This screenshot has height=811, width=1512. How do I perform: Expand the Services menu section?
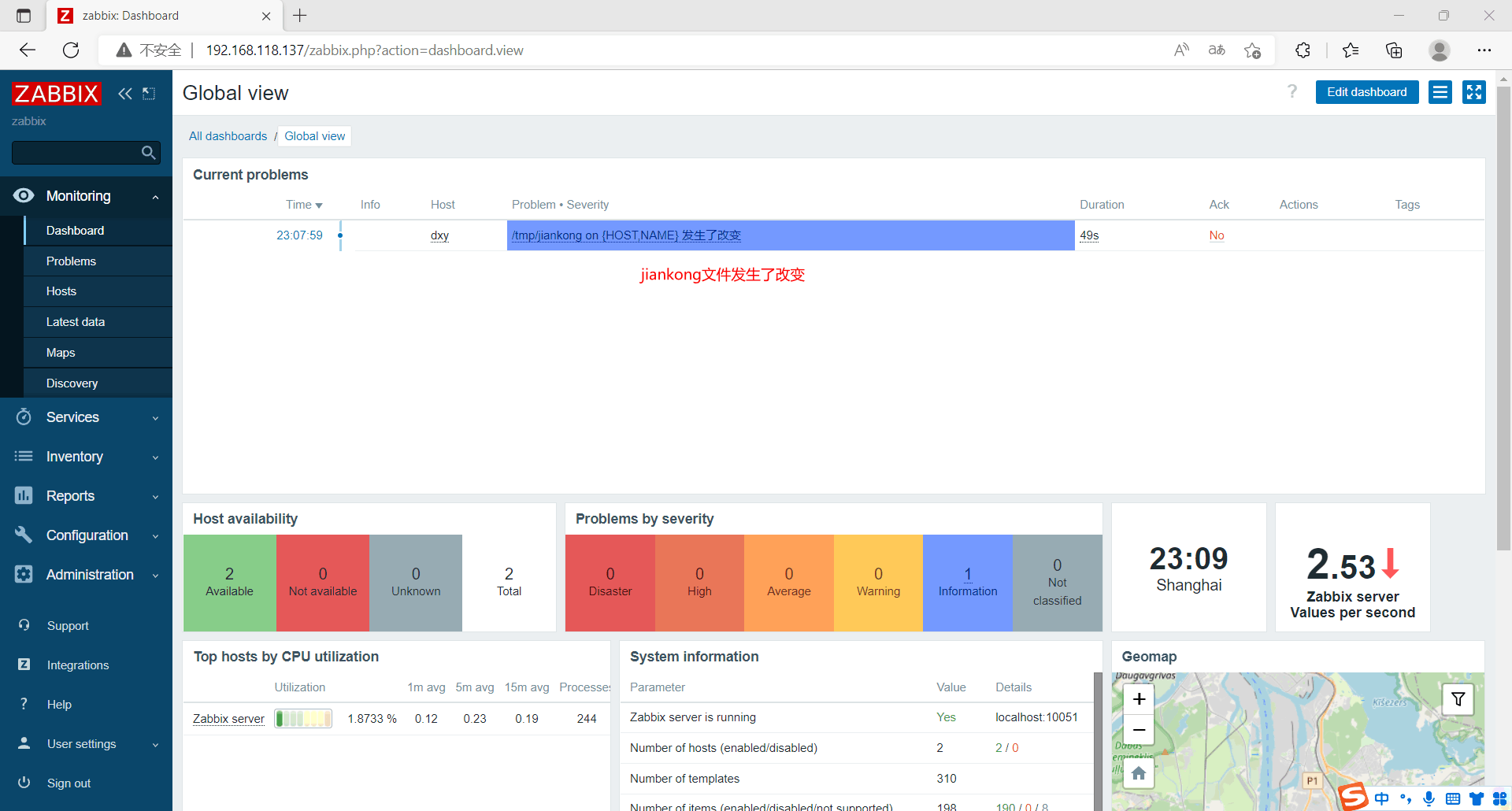86,417
